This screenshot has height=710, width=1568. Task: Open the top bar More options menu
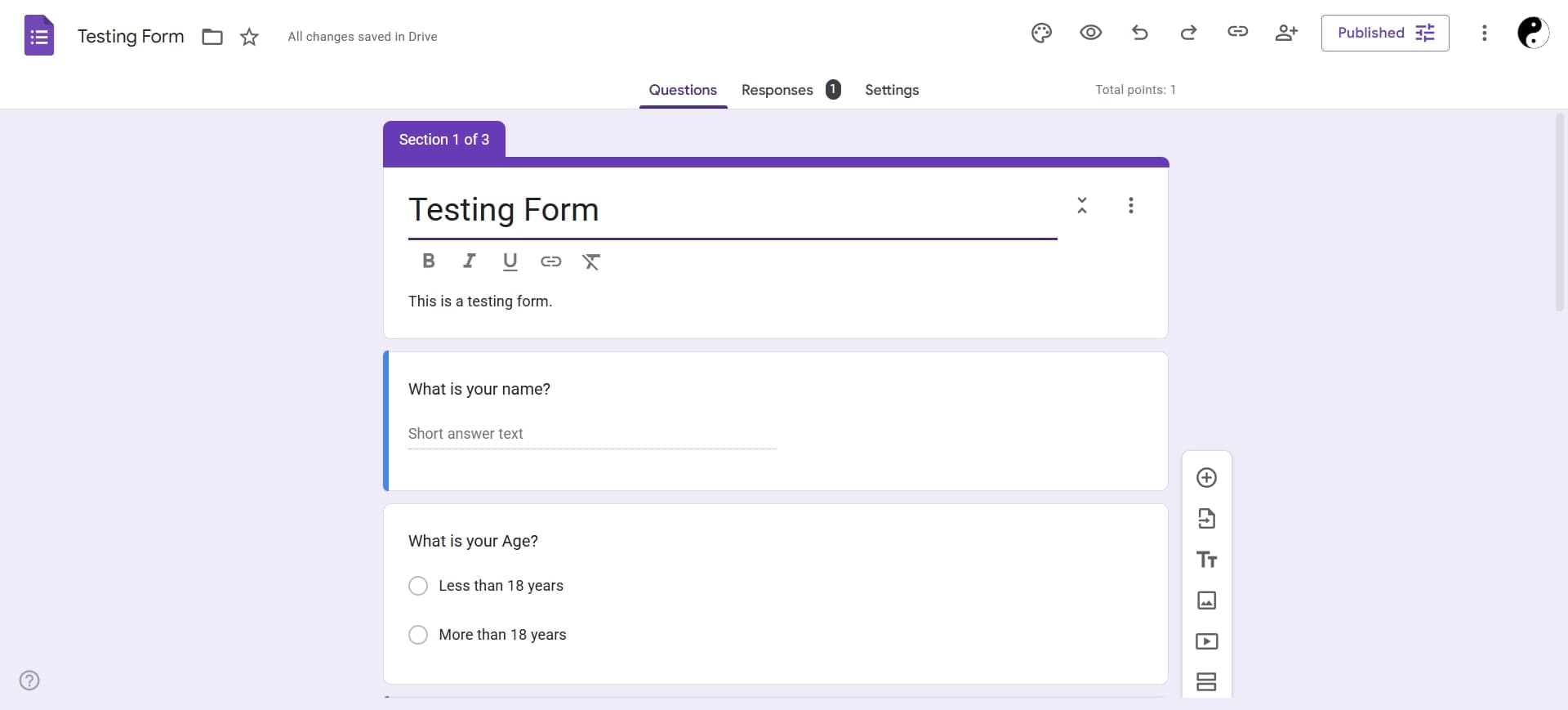pos(1484,33)
